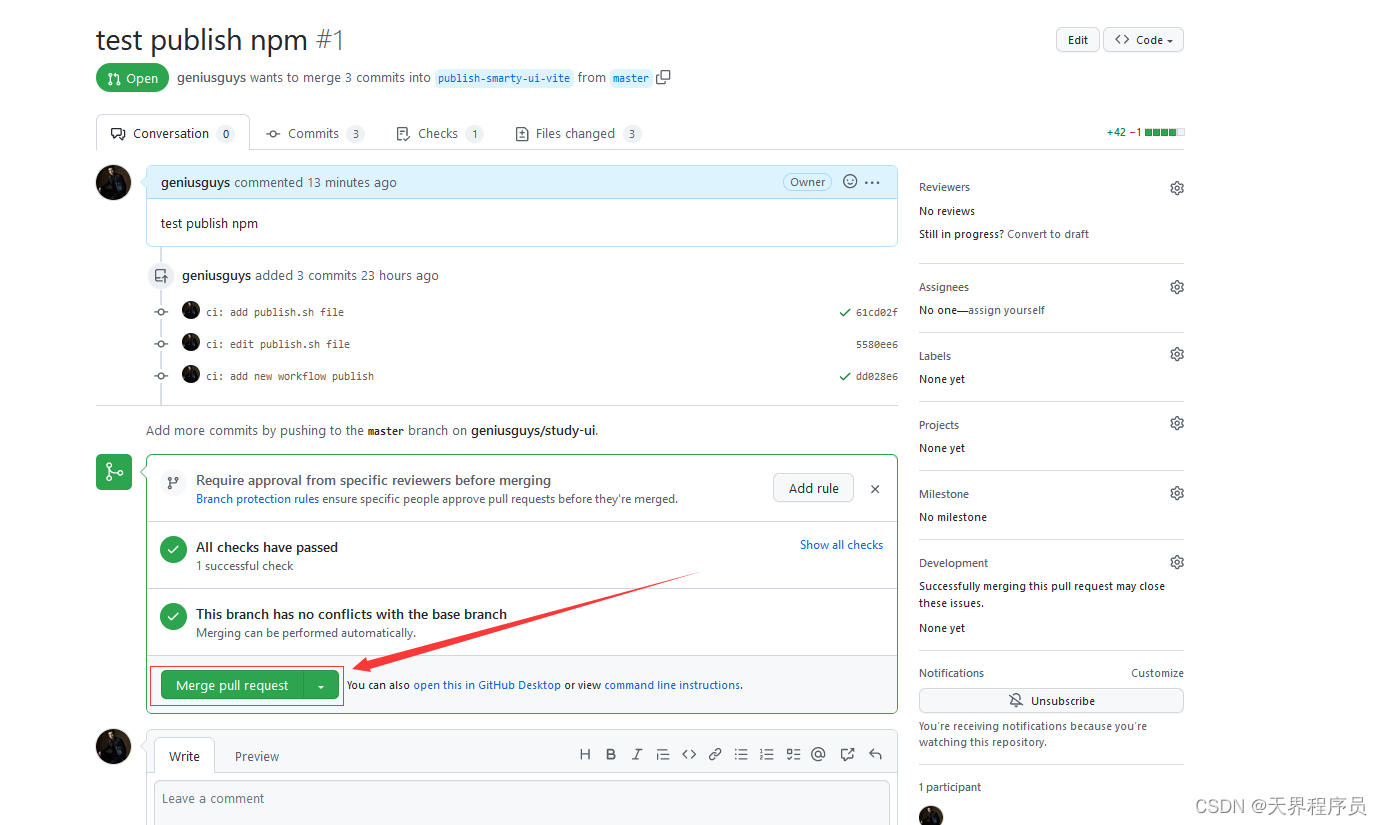Open commit hash dd028e6
This screenshot has height=825, width=1382.
[877, 377]
